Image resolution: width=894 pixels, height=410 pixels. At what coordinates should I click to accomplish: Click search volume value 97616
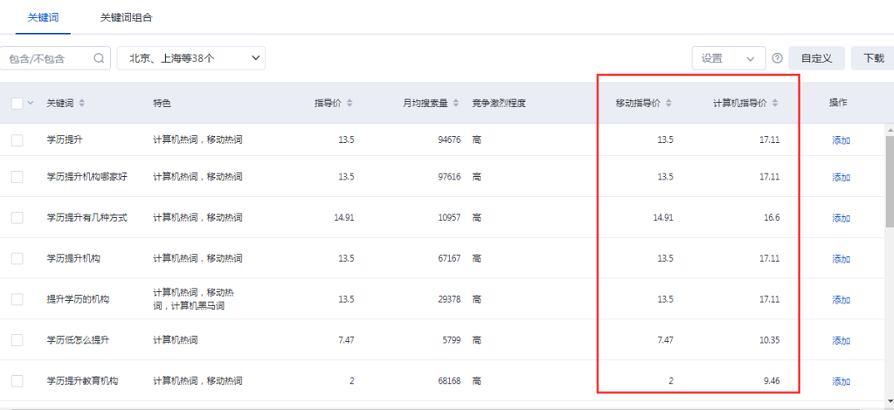pyautogui.click(x=449, y=177)
